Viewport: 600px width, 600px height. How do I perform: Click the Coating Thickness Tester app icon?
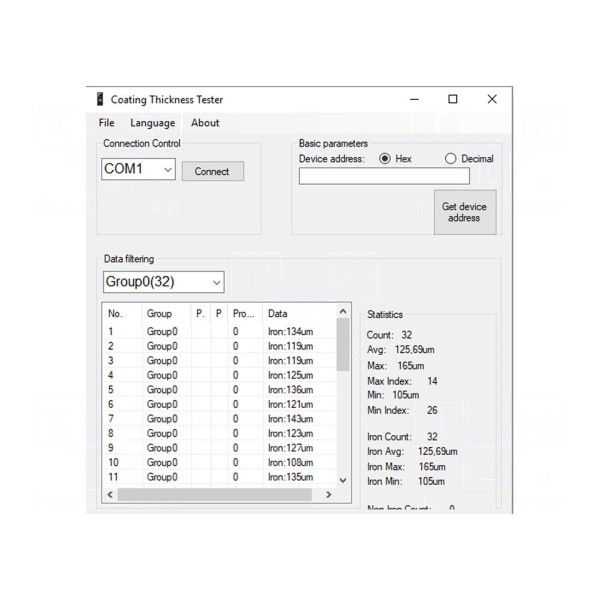(x=99, y=100)
